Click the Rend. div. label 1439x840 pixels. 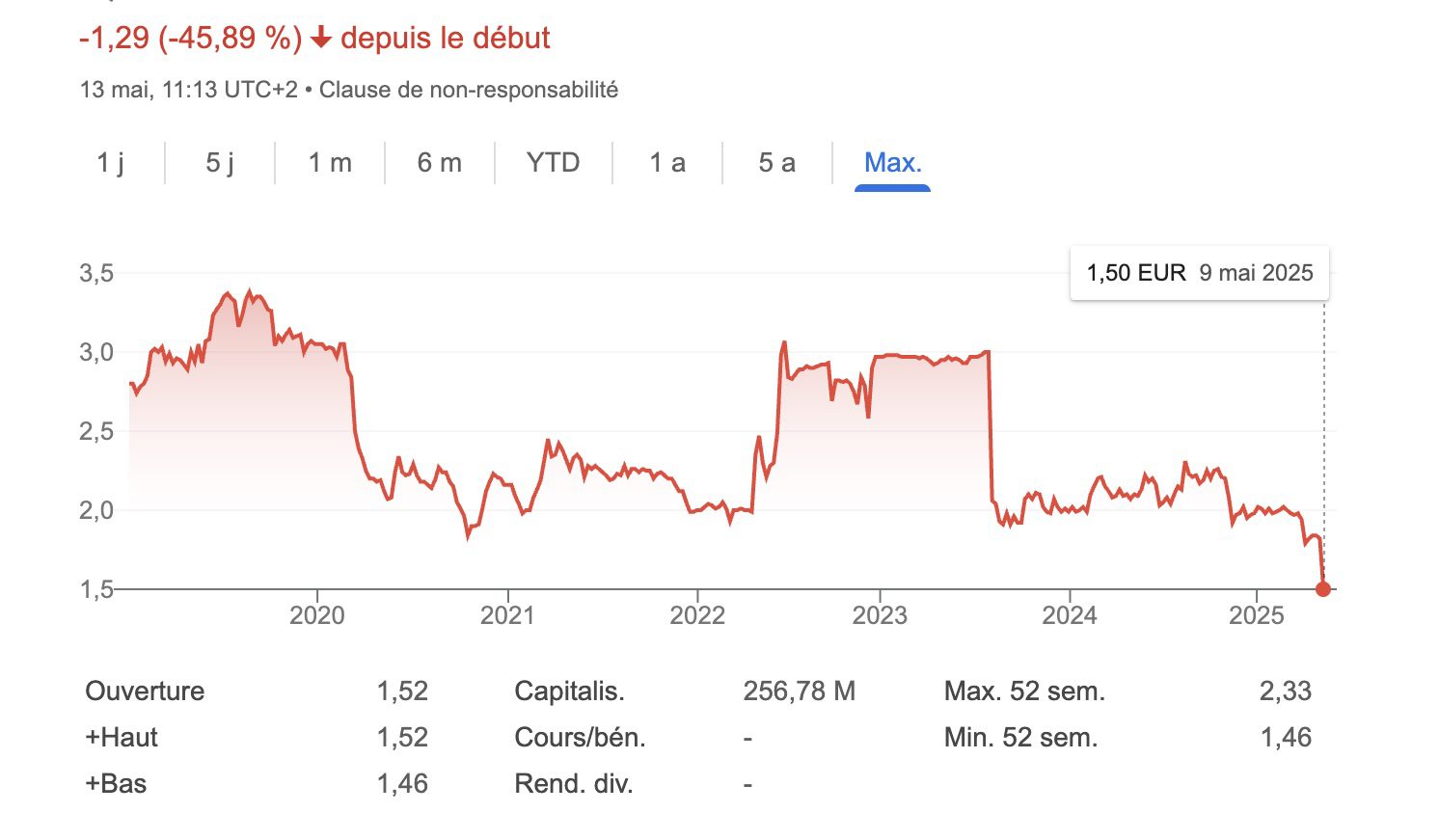tap(574, 784)
